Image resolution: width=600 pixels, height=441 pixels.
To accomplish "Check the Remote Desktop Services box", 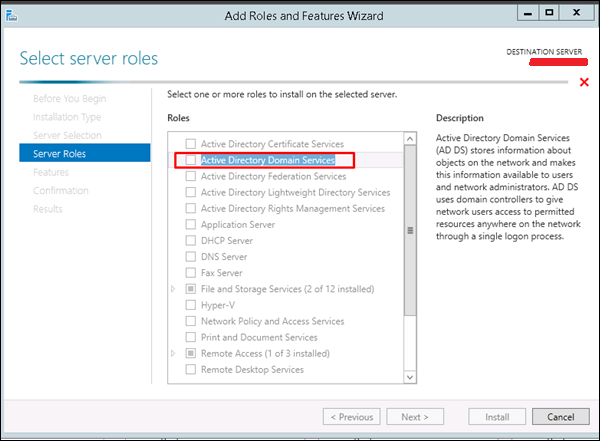I will pyautogui.click(x=191, y=369).
